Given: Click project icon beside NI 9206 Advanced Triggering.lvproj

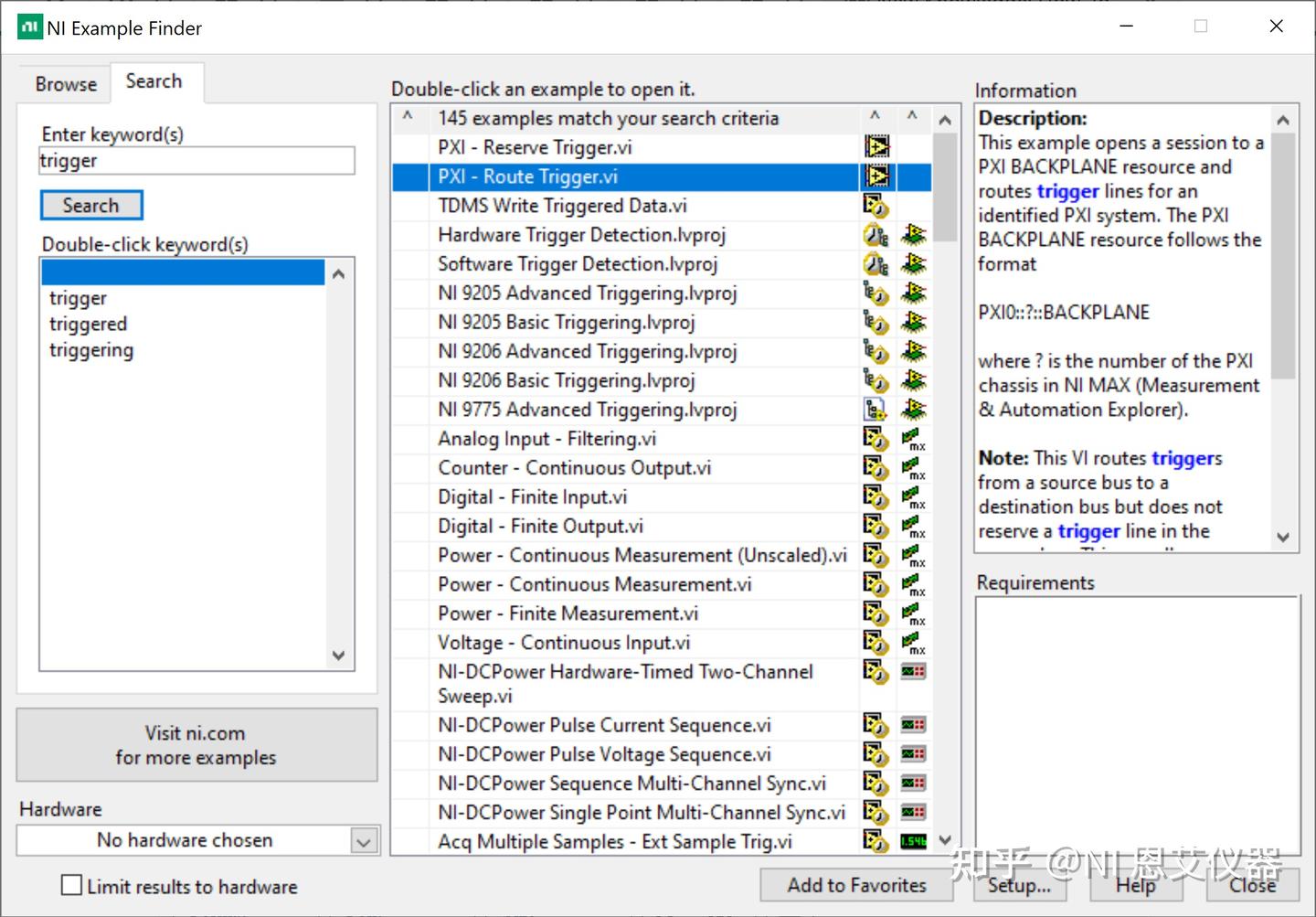Looking at the screenshot, I should (x=876, y=352).
